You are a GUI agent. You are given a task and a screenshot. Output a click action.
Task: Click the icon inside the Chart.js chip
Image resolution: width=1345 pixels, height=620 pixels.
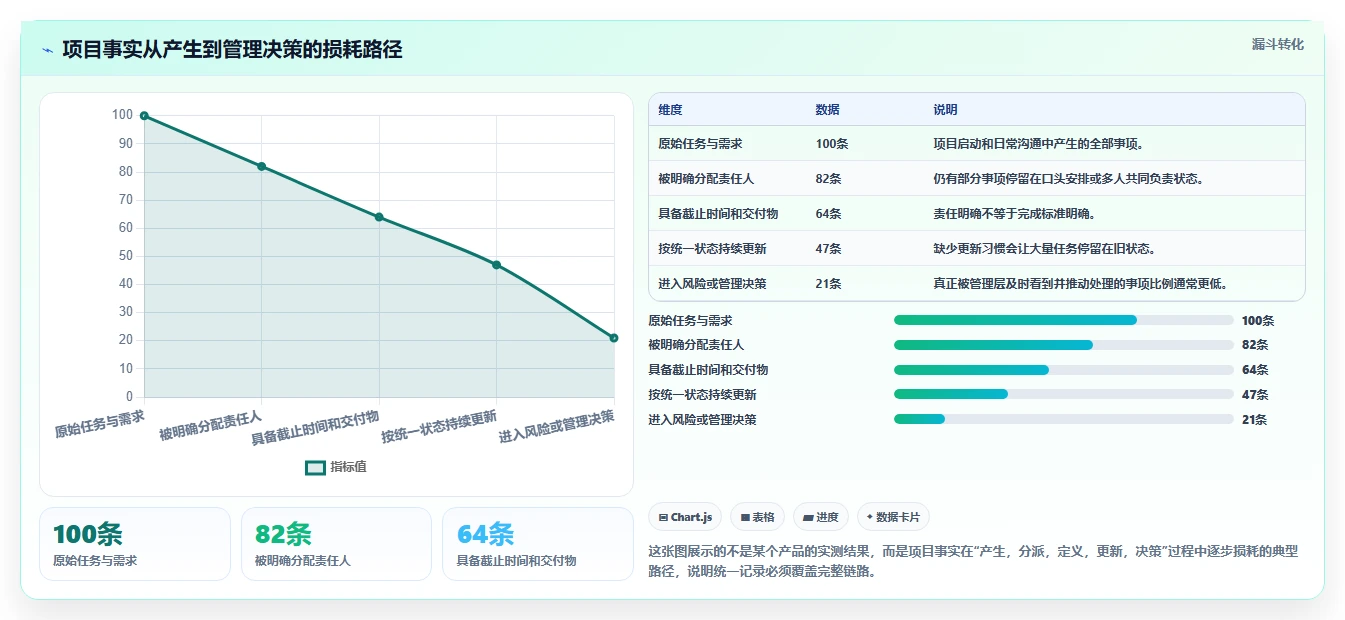coord(663,517)
